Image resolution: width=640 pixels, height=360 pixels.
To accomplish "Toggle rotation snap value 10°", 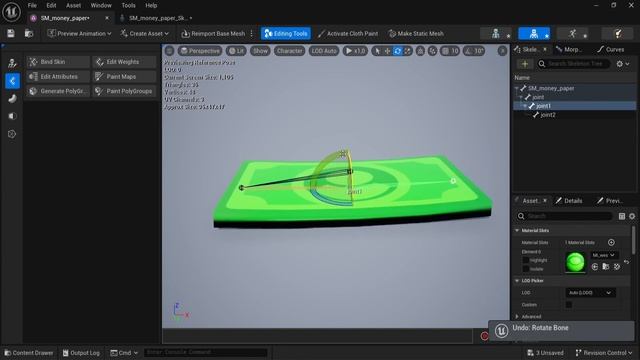I will 474,51.
